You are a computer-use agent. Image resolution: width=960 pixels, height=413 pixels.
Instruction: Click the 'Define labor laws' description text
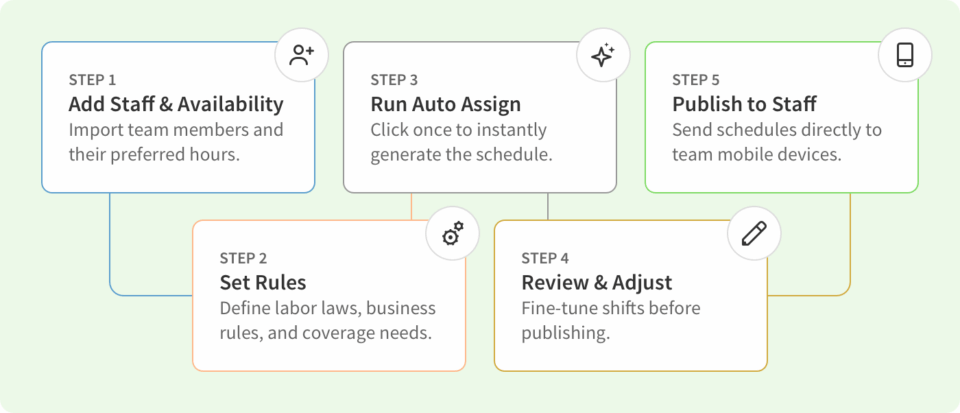(x=328, y=321)
